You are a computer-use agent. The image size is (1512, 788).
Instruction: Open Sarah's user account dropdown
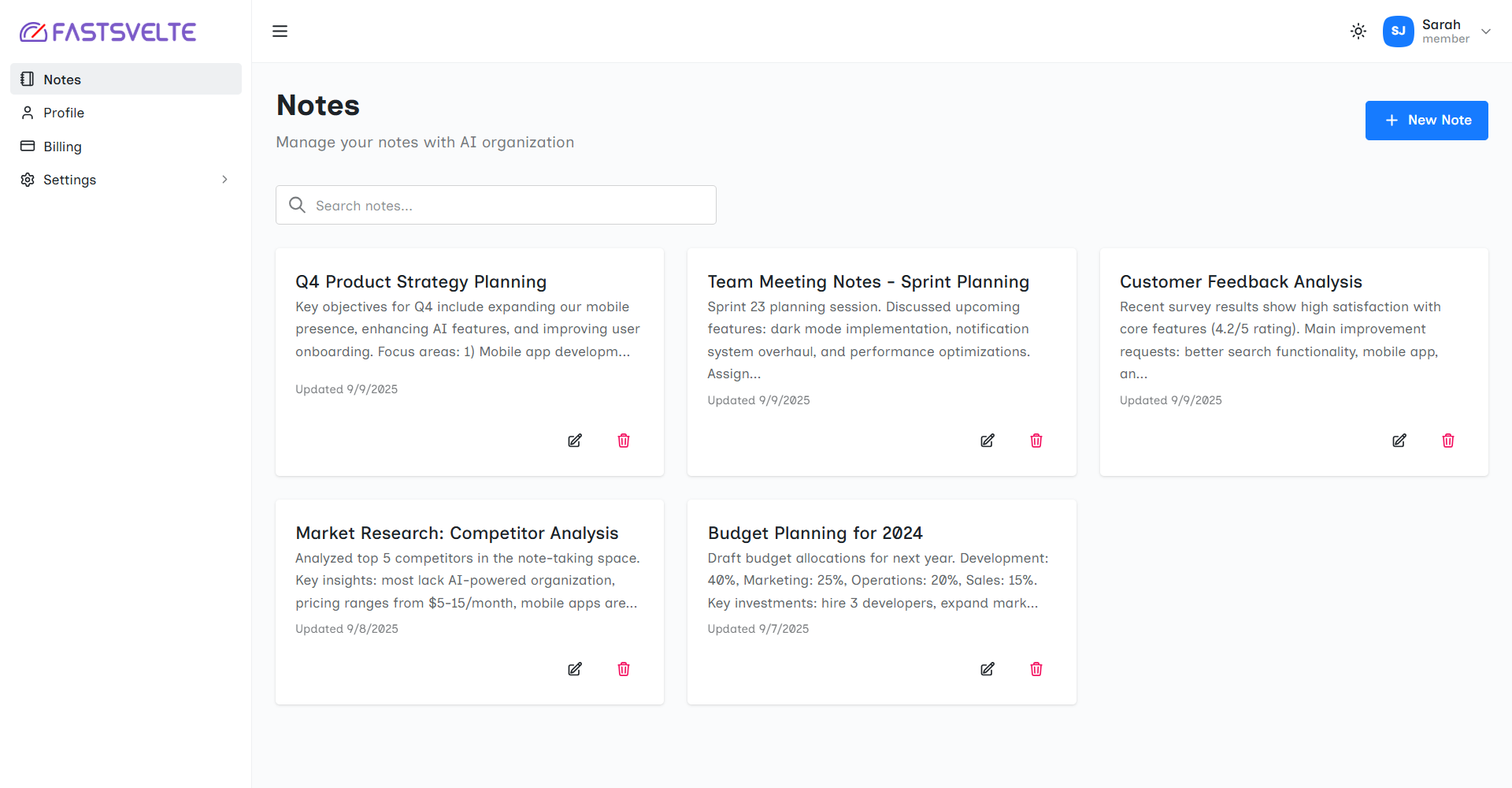point(1486,32)
